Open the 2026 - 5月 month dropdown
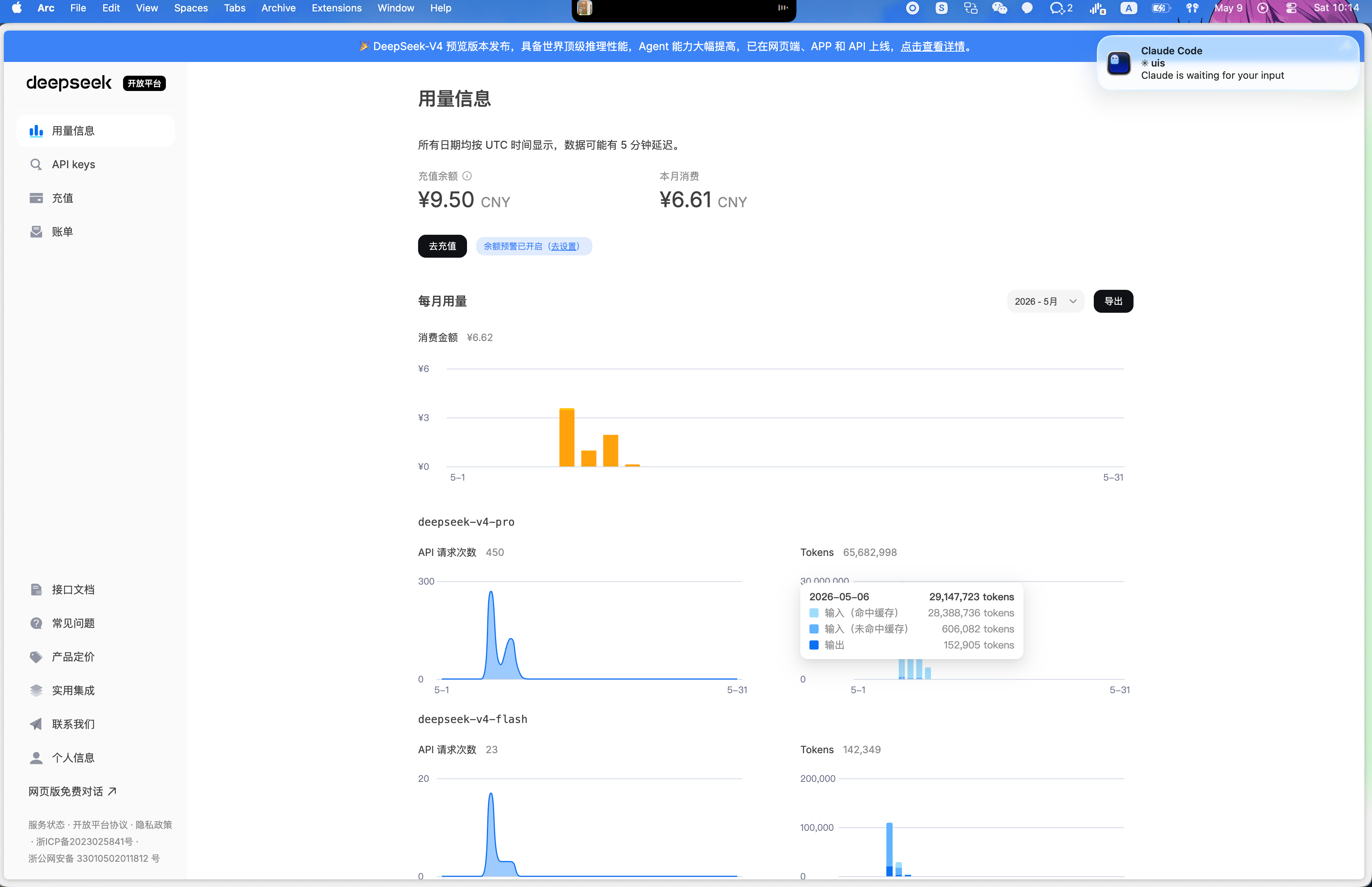Screen dimensions: 1372x887 pos(1046,301)
